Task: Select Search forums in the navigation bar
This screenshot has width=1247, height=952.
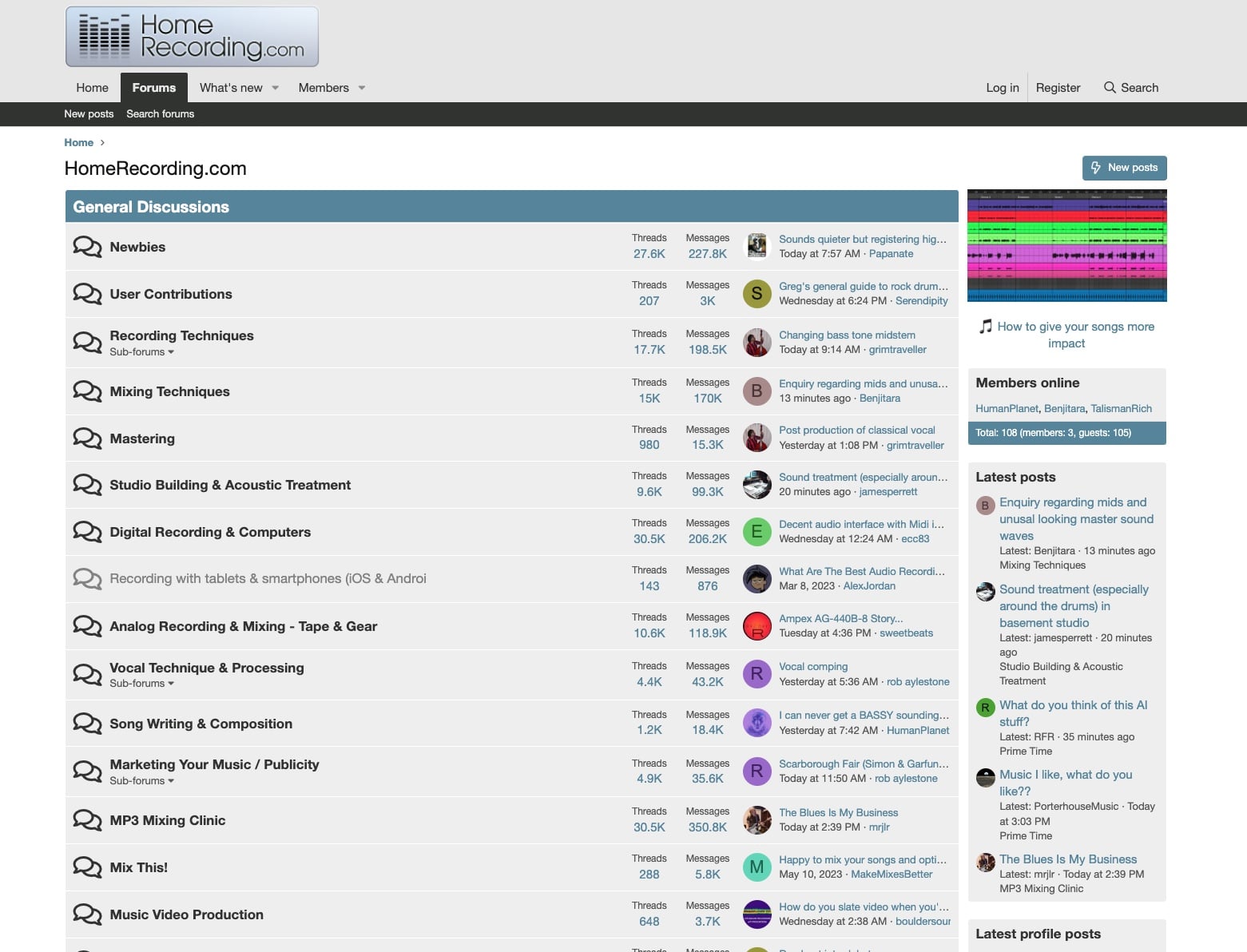Action: tap(160, 113)
